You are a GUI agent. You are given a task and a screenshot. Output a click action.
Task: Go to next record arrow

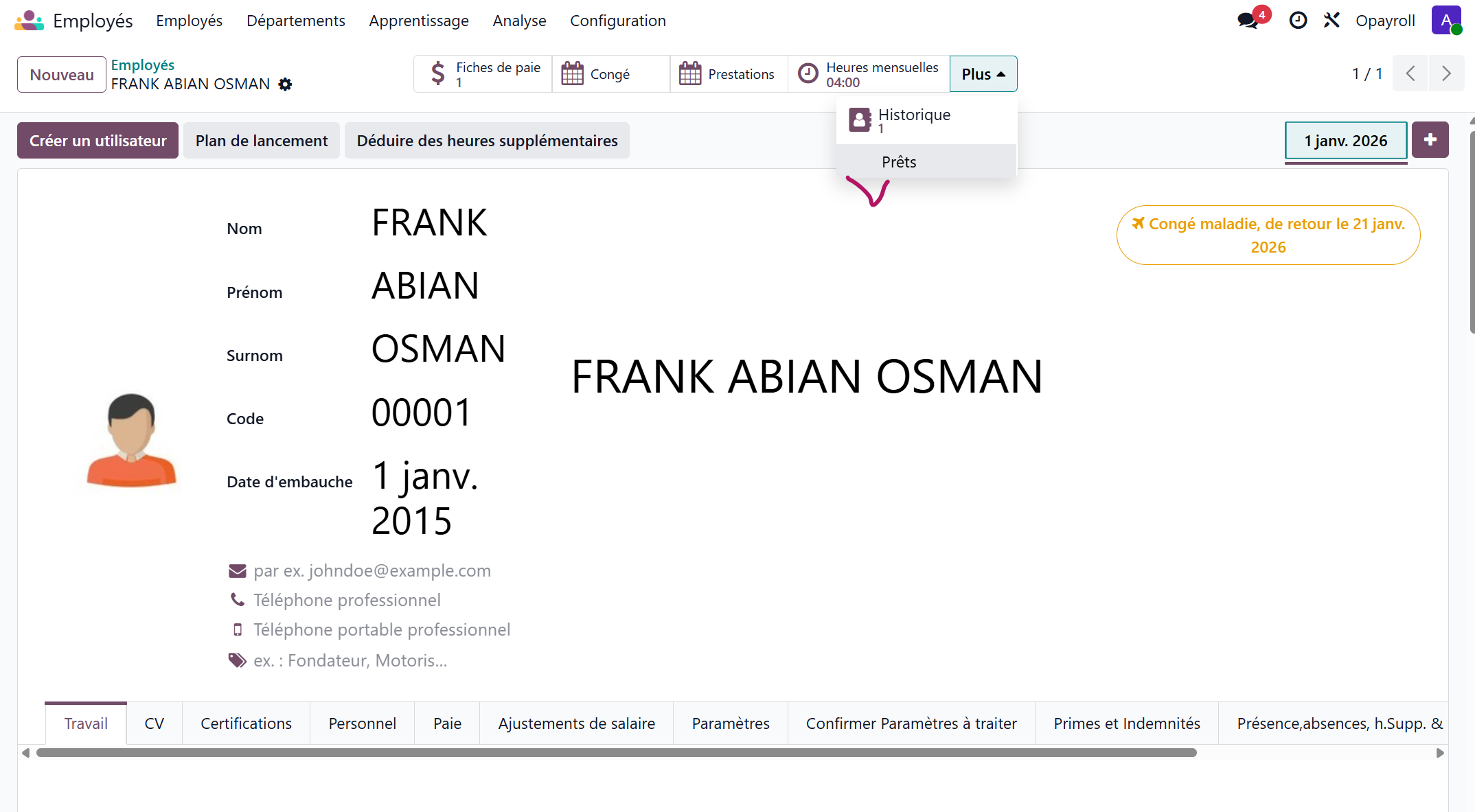pos(1446,73)
